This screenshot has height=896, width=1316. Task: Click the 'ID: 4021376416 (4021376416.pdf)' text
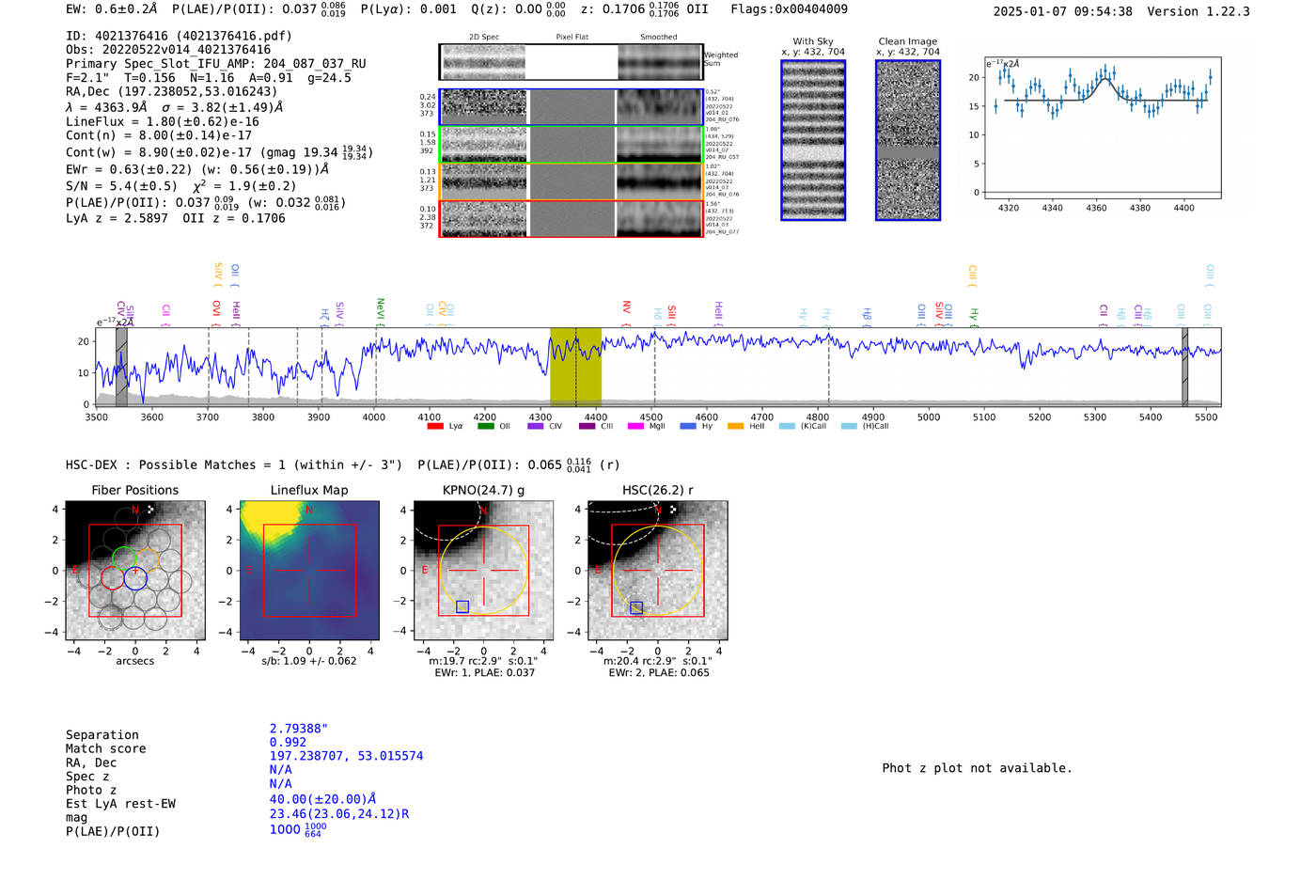pyautogui.click(x=179, y=36)
